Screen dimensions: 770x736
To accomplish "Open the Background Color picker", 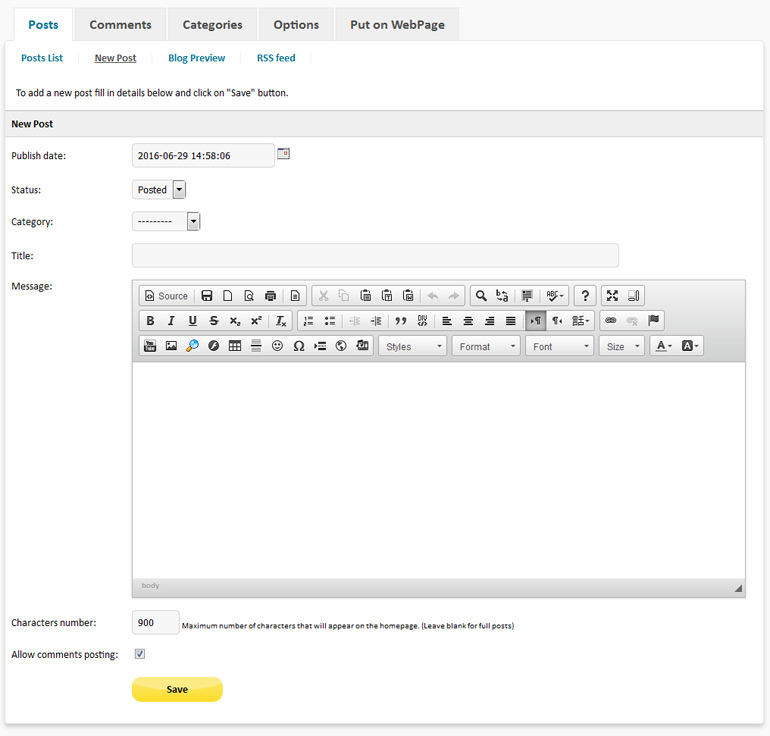I will coord(689,346).
